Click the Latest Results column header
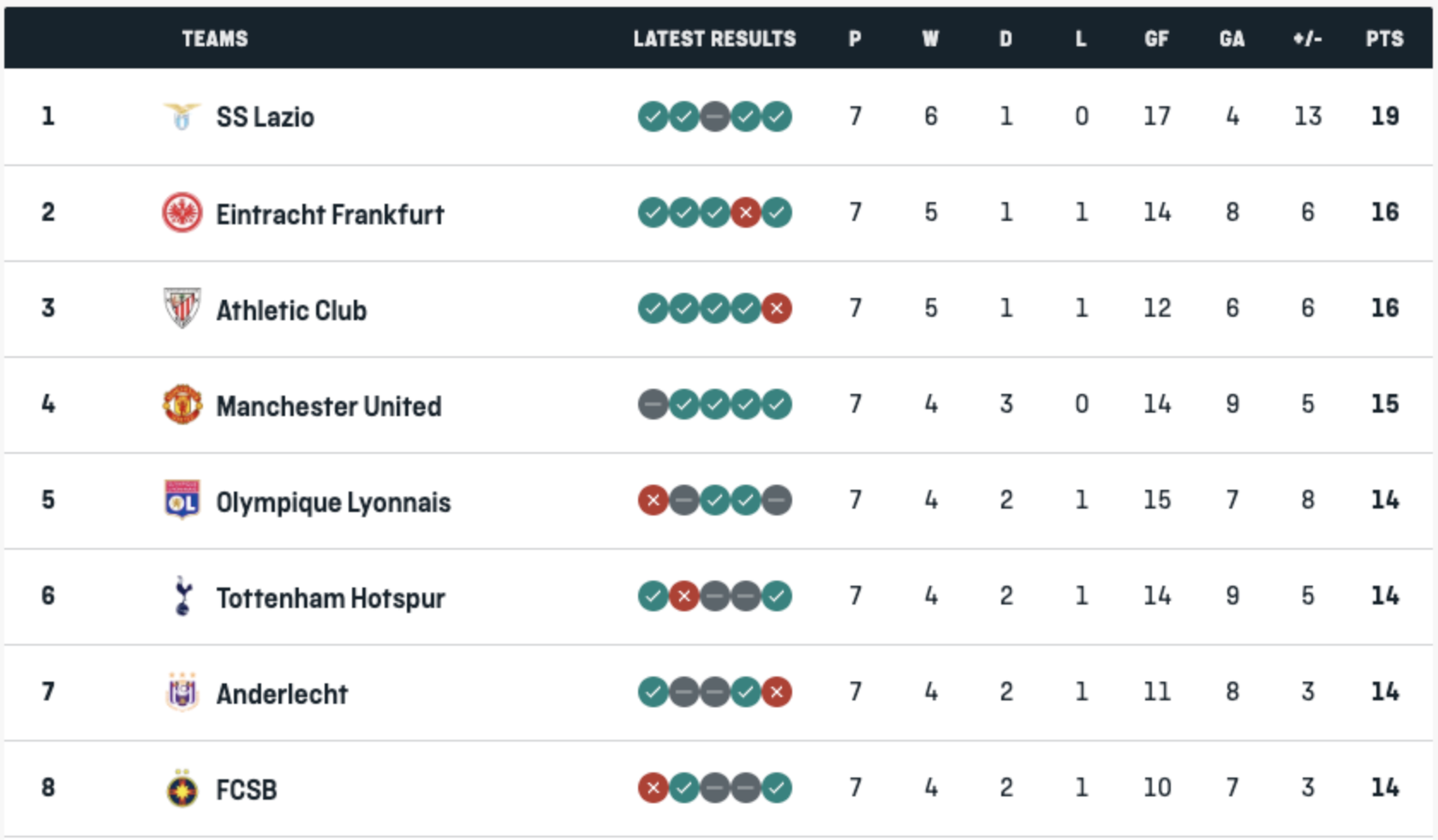The height and width of the screenshot is (840, 1438). [x=714, y=39]
